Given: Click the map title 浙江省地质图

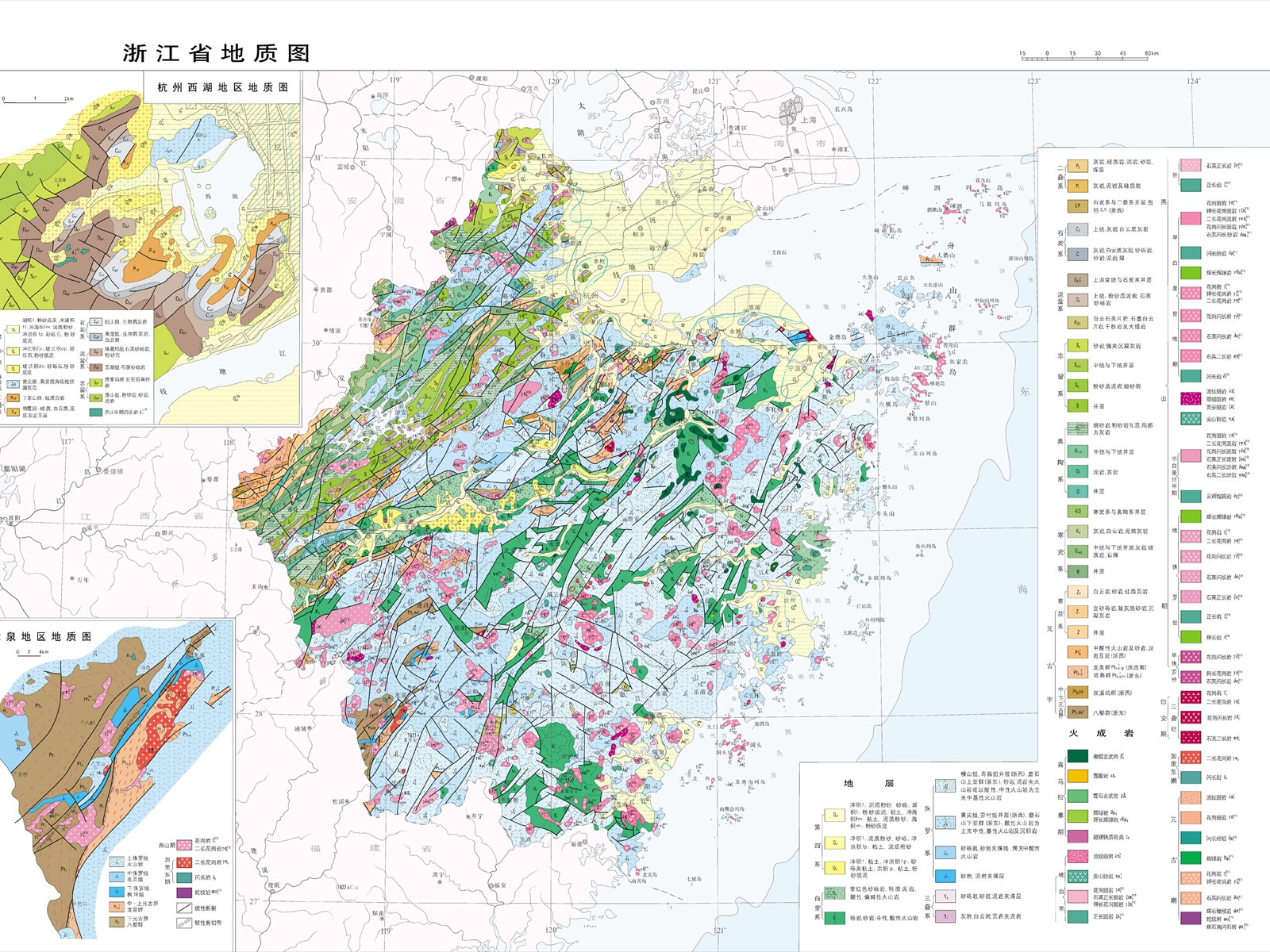Looking at the screenshot, I should click(x=216, y=53).
